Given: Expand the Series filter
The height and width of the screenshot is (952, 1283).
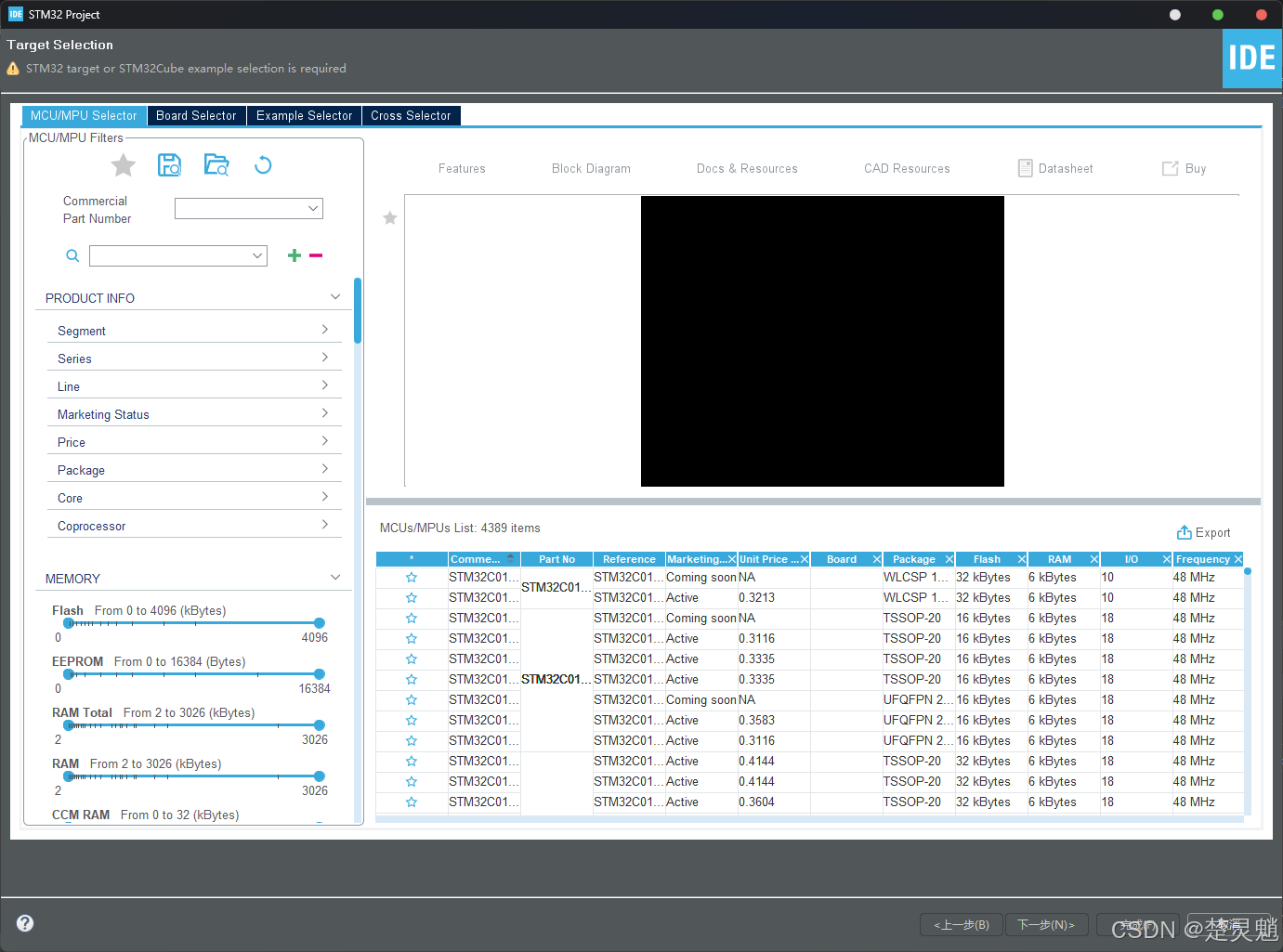Looking at the screenshot, I should [x=324, y=358].
